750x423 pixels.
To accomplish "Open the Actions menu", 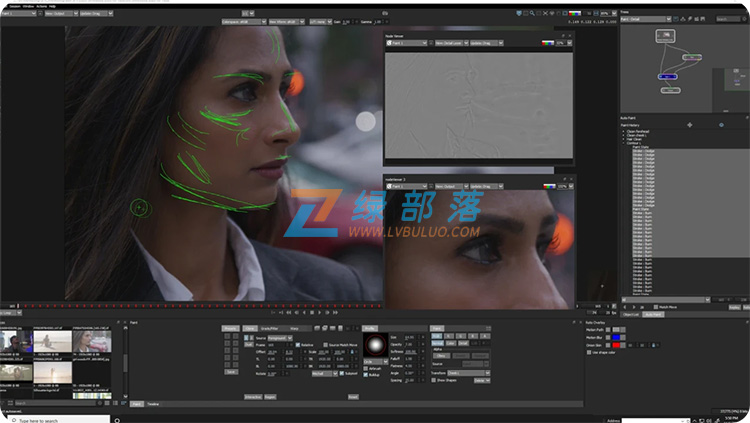I will pos(42,6).
